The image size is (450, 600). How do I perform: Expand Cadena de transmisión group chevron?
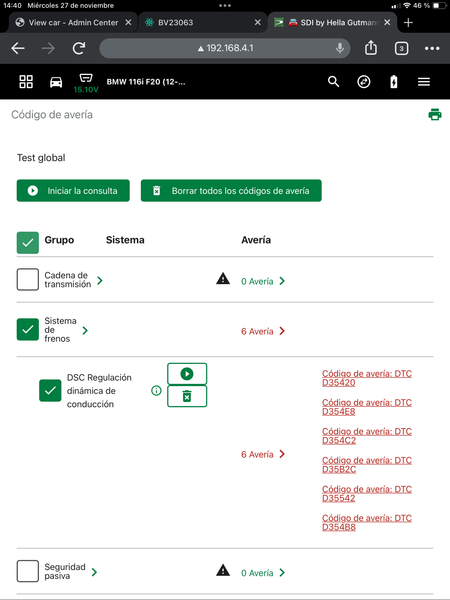(x=100, y=280)
